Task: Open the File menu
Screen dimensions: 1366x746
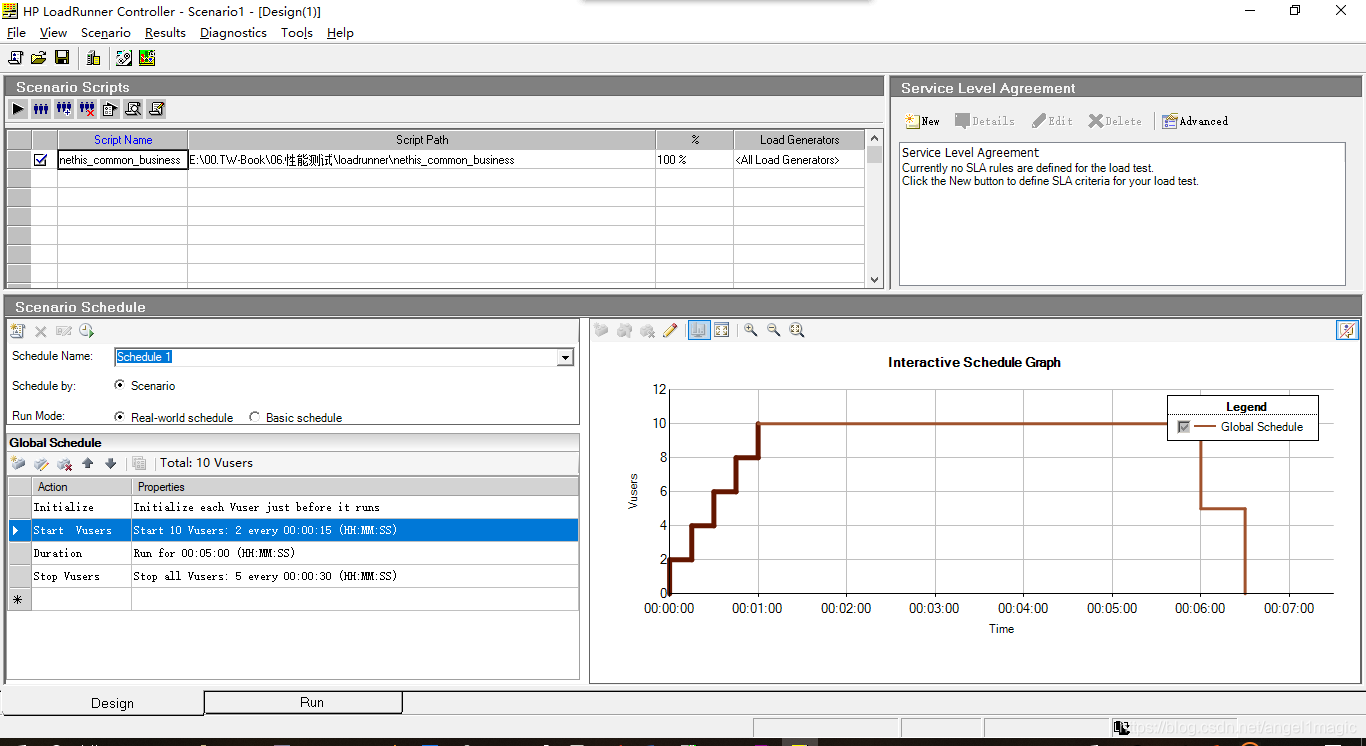Action: pyautogui.click(x=16, y=32)
